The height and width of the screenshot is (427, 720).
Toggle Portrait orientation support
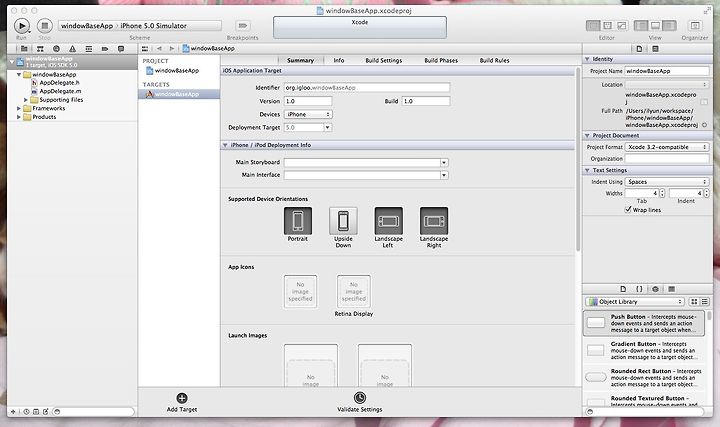tap(298, 221)
